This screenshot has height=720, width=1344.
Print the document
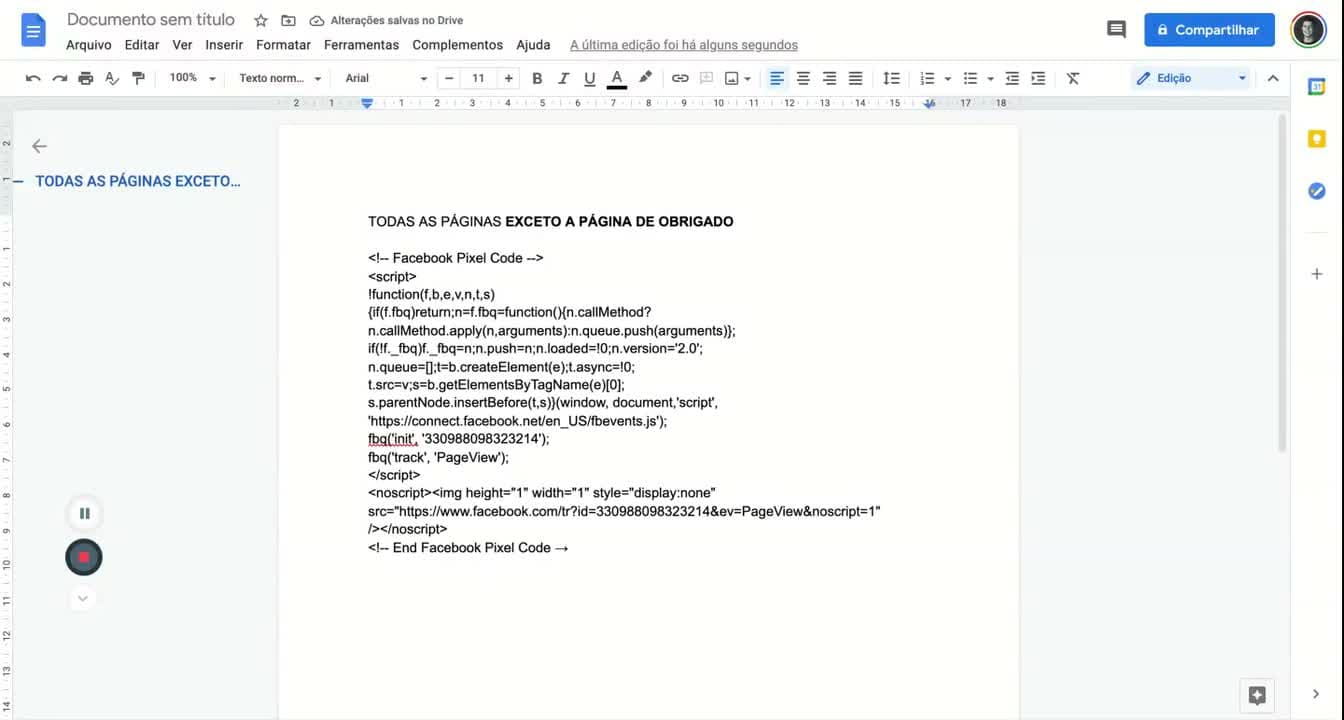click(x=86, y=78)
